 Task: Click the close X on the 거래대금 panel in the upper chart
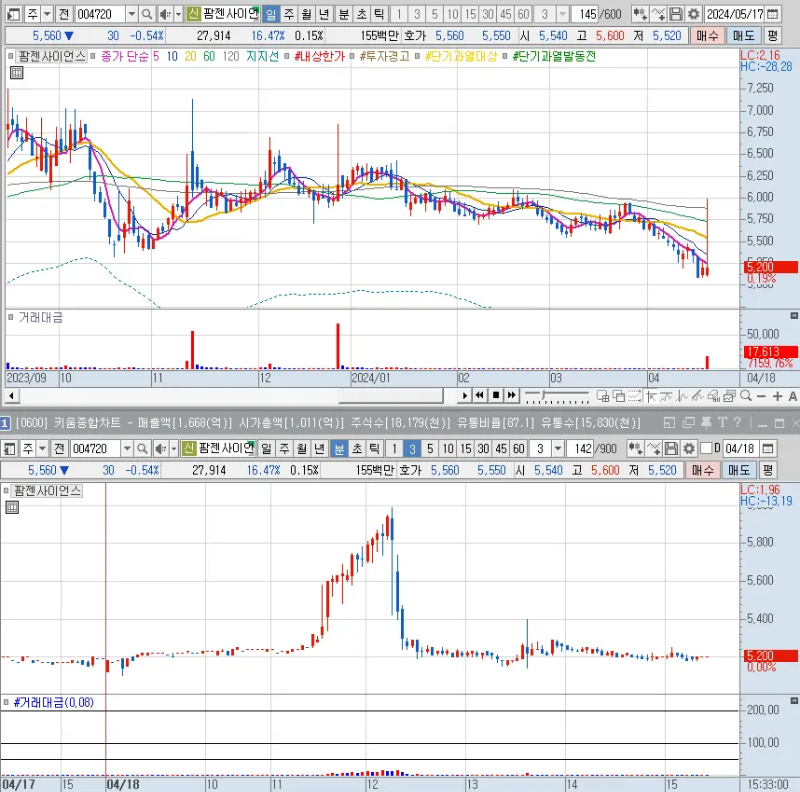(794, 316)
